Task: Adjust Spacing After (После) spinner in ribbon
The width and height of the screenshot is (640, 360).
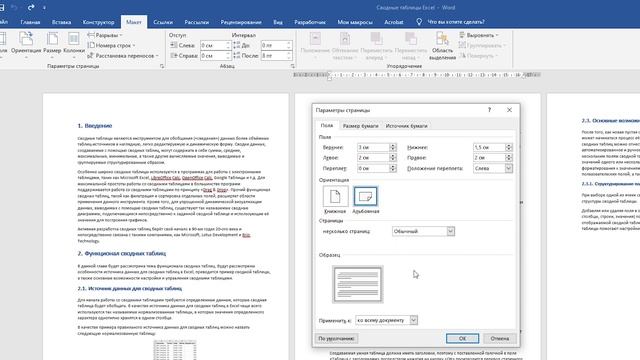Action: (289, 56)
